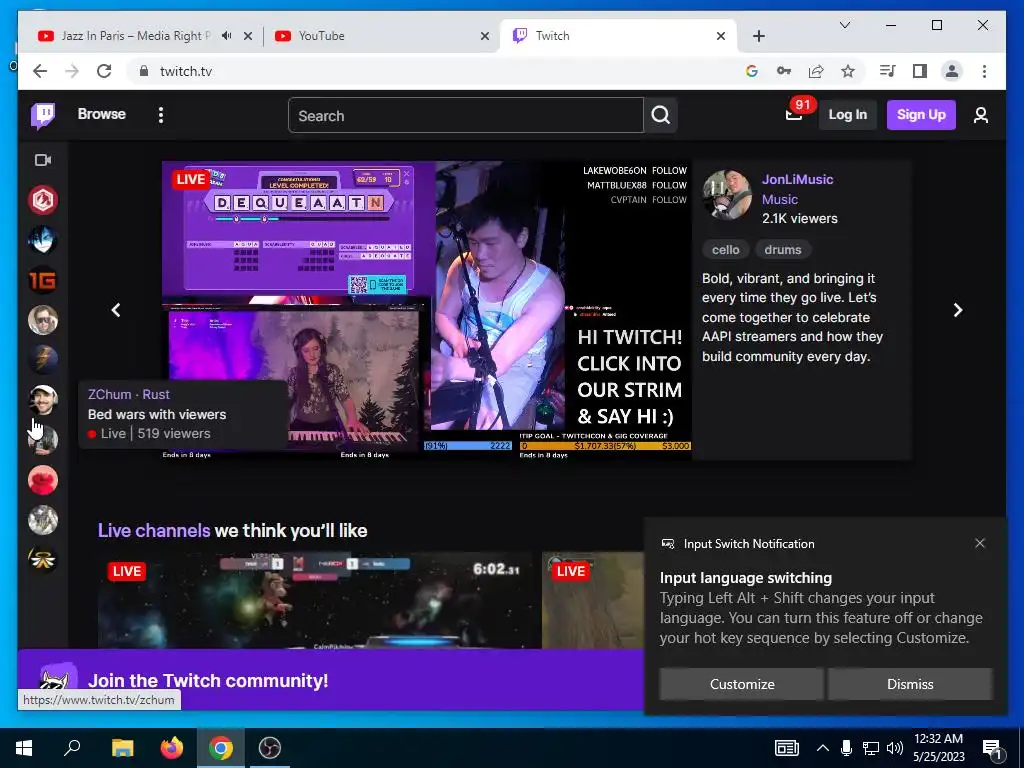Open the Browse page
Screen dimensions: 1024x768
tap(101, 114)
